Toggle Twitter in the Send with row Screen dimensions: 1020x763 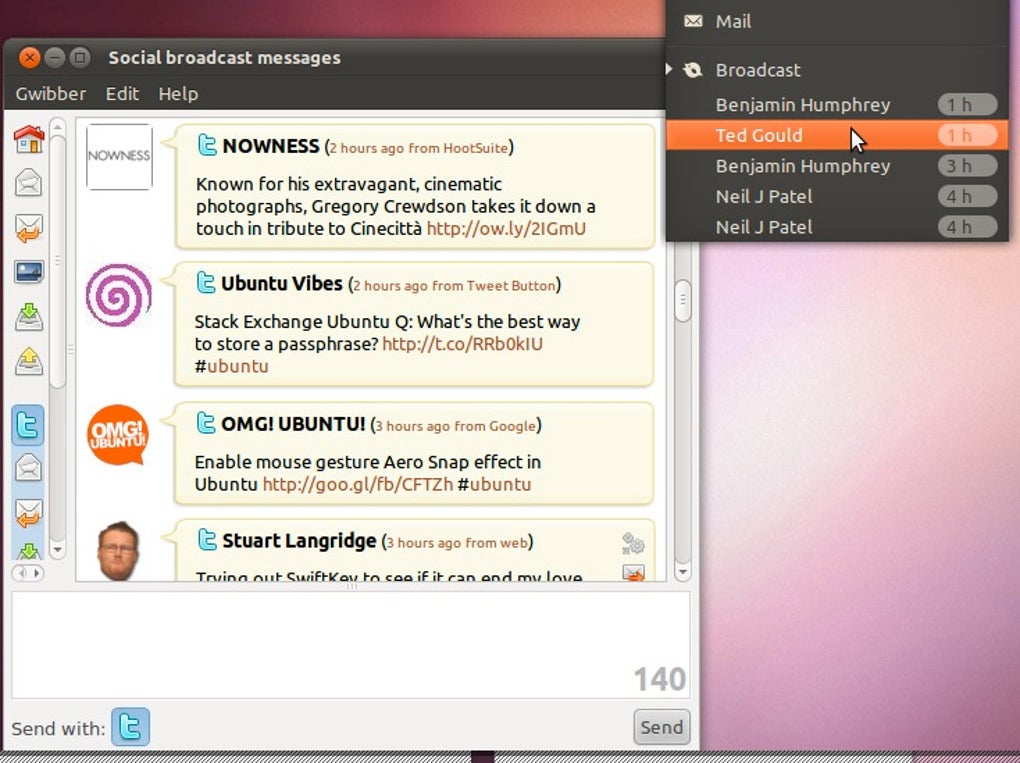coord(130,727)
